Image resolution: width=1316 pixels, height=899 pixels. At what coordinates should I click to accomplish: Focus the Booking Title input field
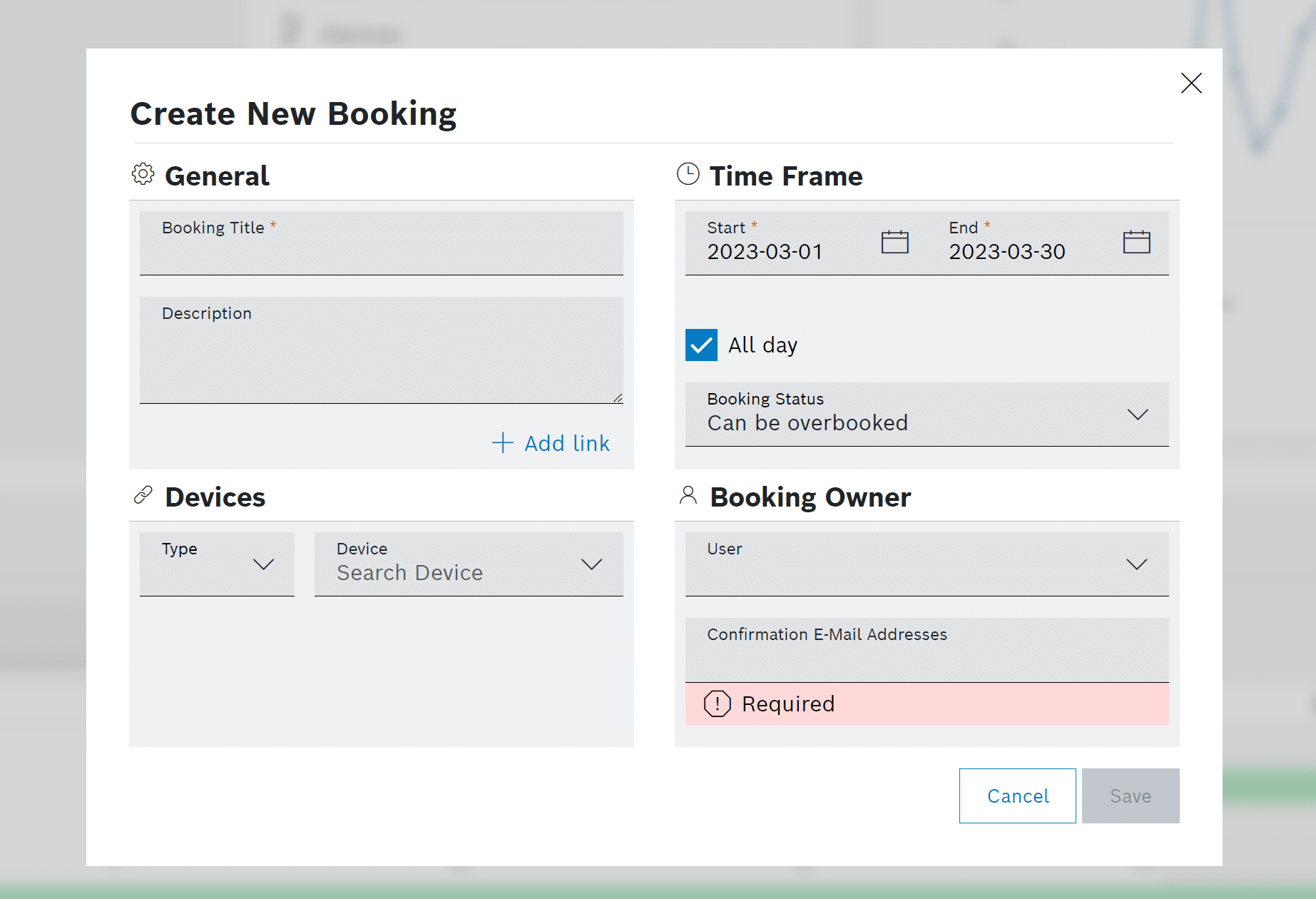pyautogui.click(x=381, y=250)
